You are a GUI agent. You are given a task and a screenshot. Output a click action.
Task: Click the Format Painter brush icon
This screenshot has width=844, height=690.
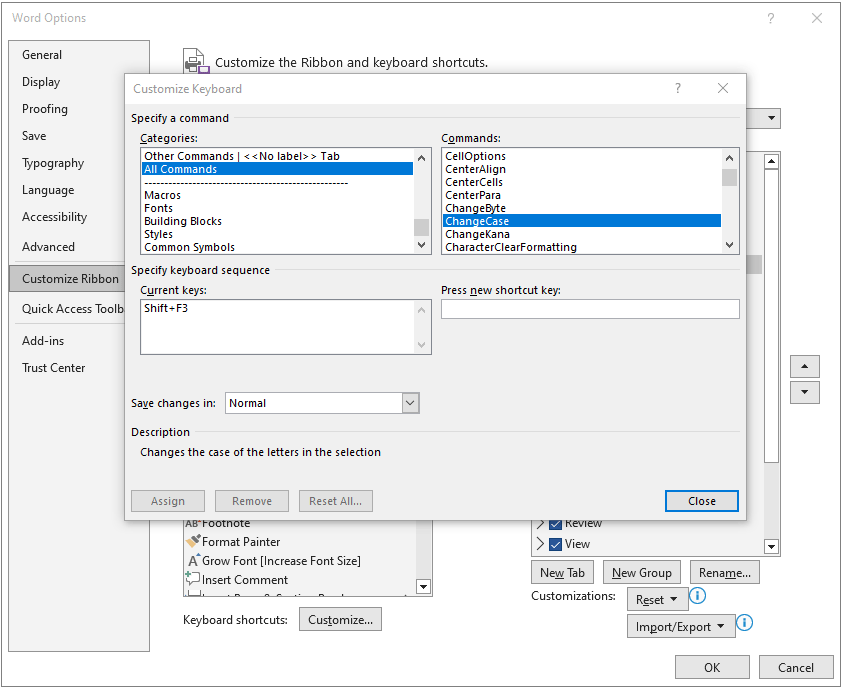coord(193,541)
